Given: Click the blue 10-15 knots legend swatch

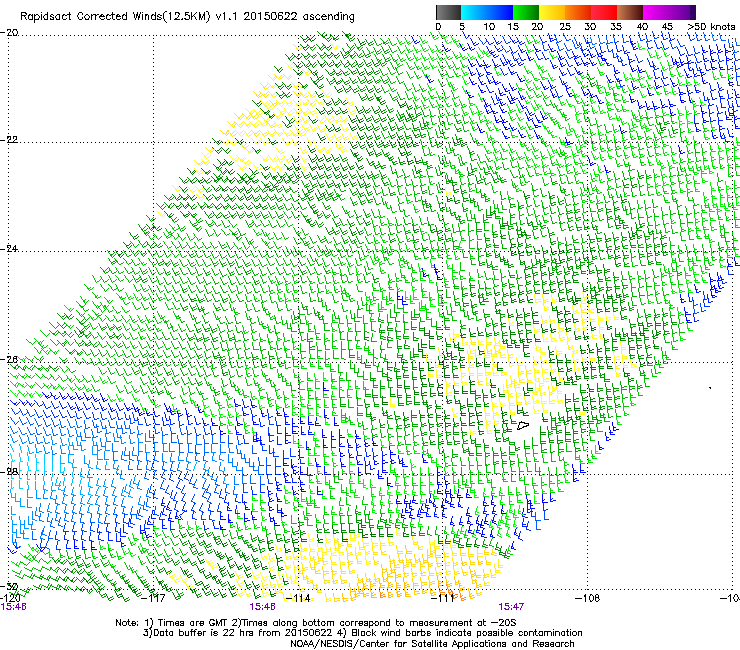Looking at the screenshot, I should (x=500, y=12).
